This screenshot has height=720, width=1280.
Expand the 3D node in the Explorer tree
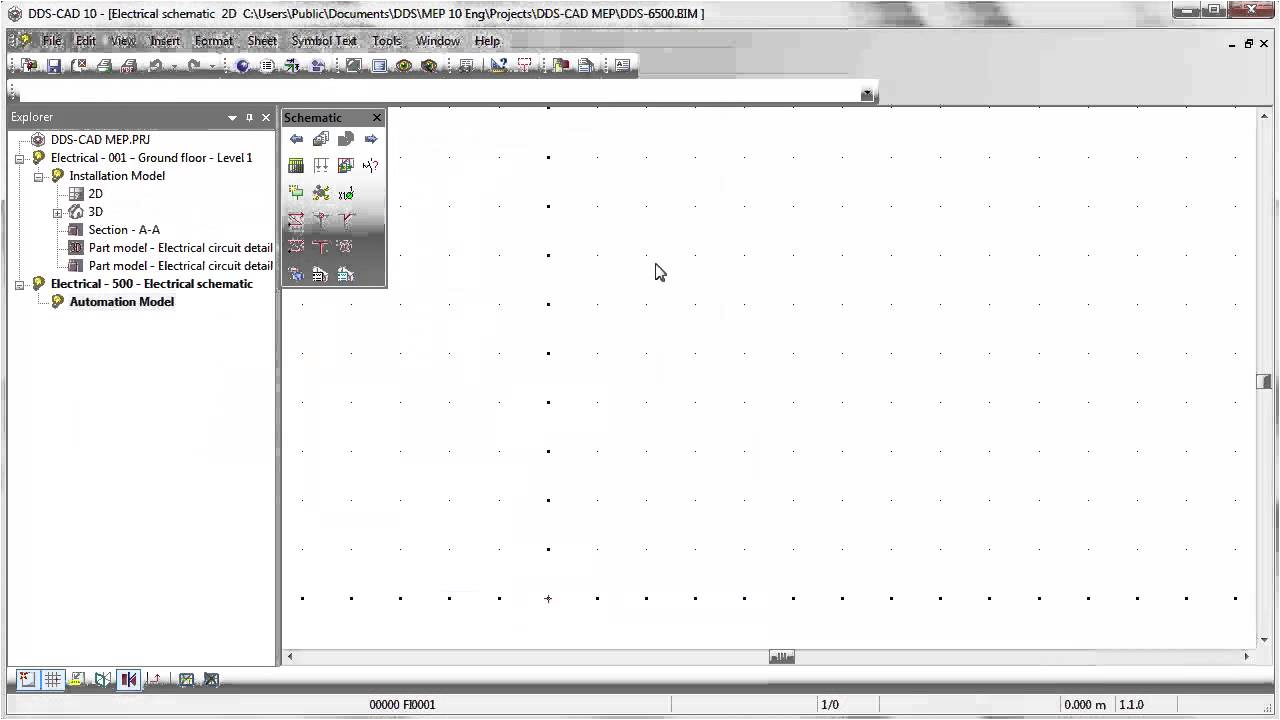[x=58, y=211]
